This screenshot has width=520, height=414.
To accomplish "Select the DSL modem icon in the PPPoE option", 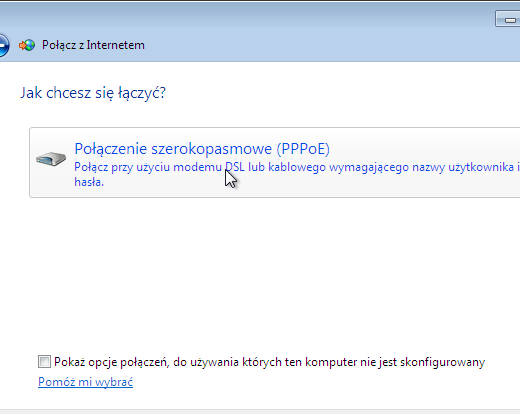I will pyautogui.click(x=51, y=159).
